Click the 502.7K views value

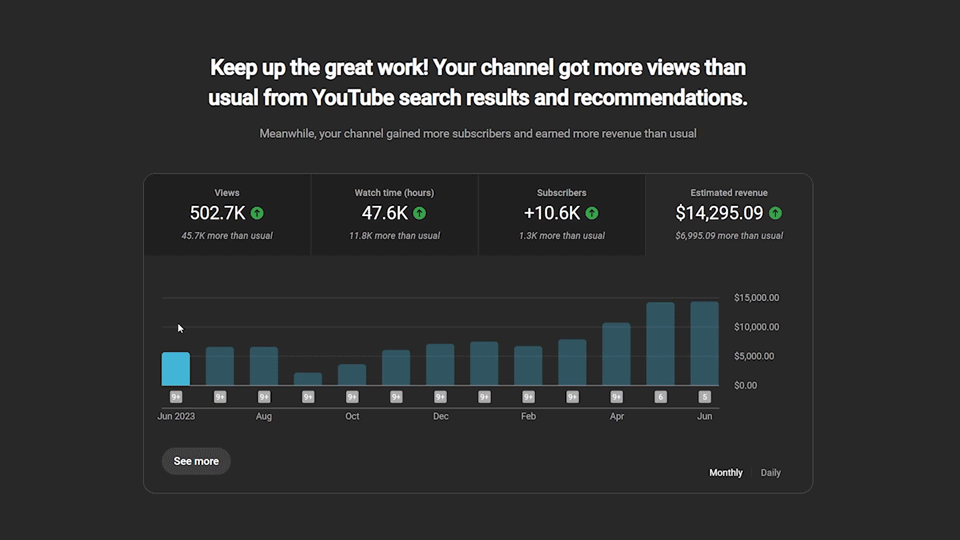217,213
